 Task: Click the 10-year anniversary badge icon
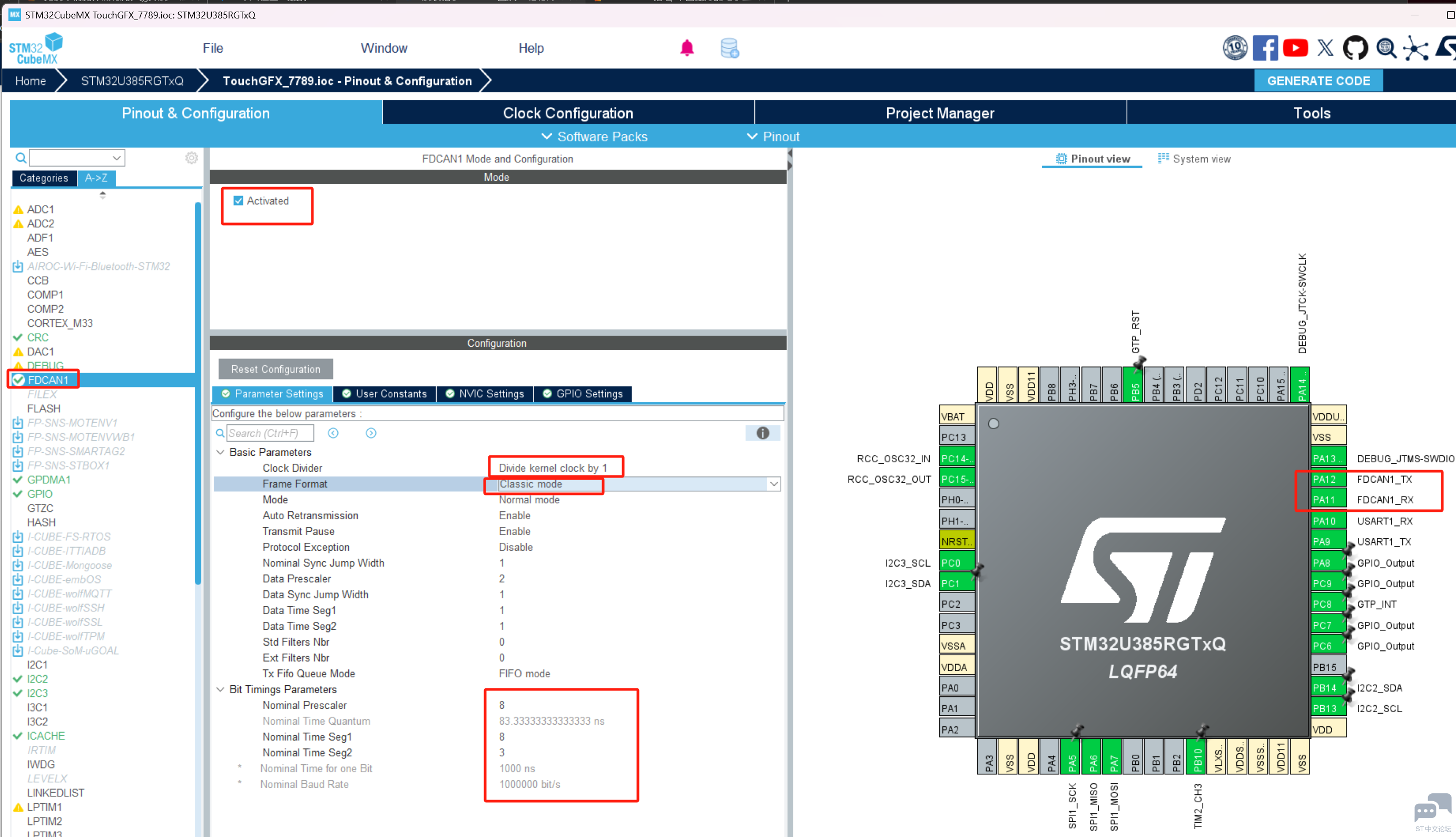1235,48
